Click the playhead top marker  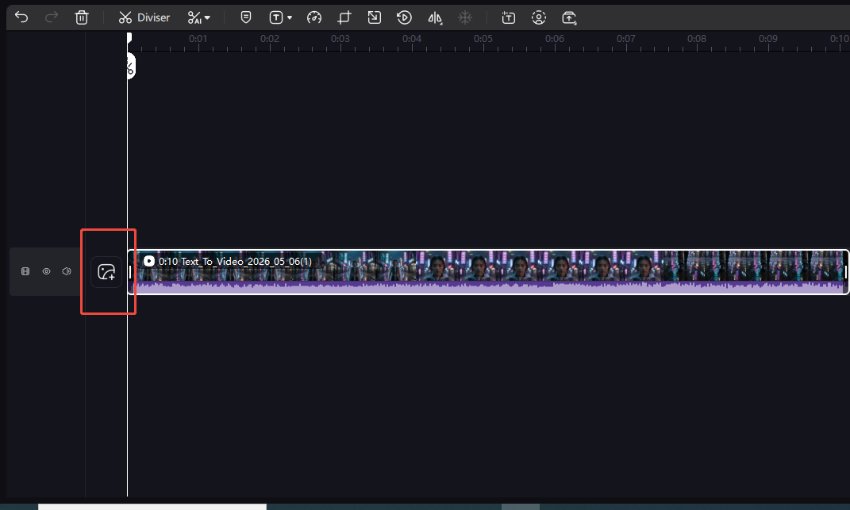(129, 37)
